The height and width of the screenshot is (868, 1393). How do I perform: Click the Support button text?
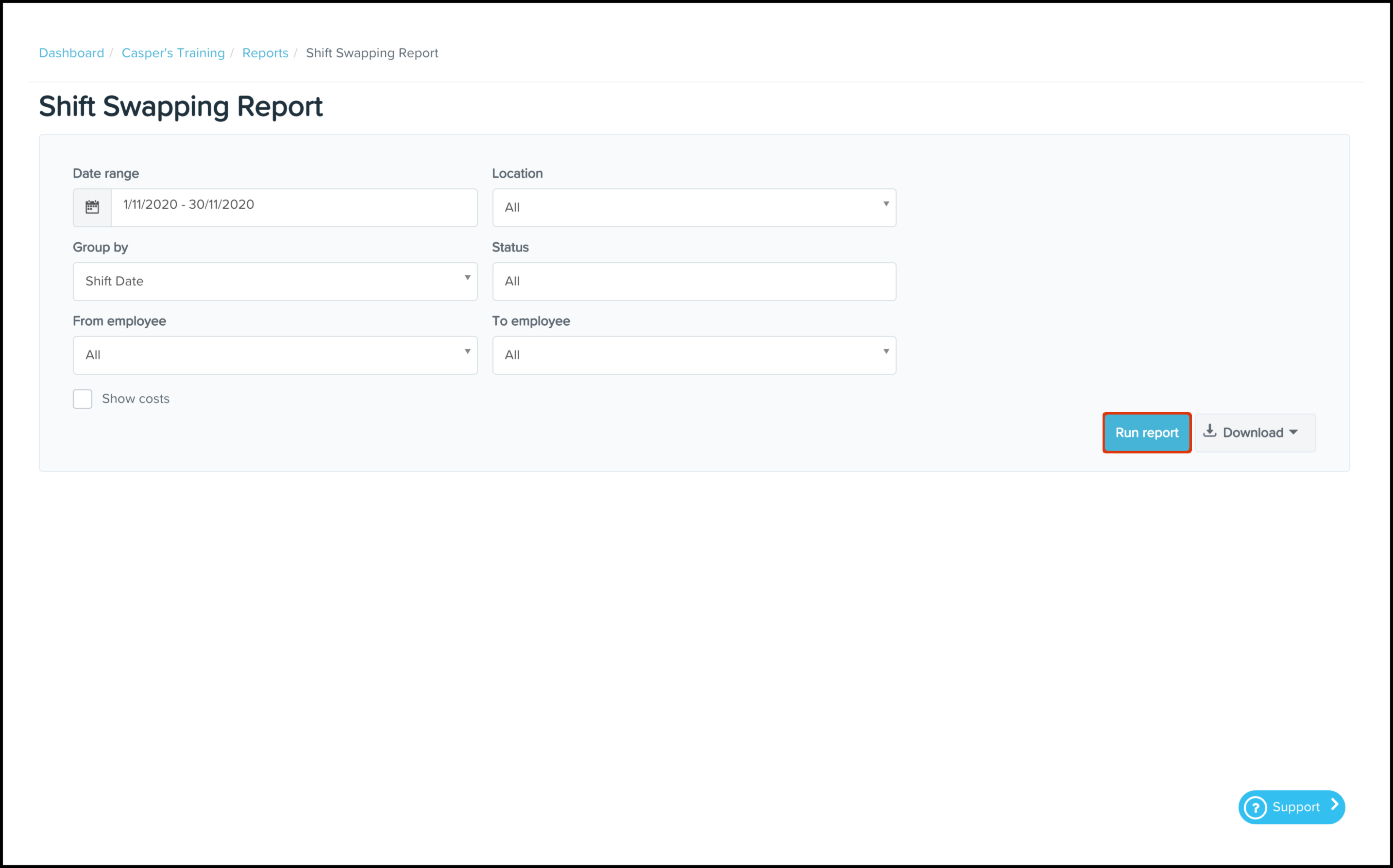point(1295,807)
